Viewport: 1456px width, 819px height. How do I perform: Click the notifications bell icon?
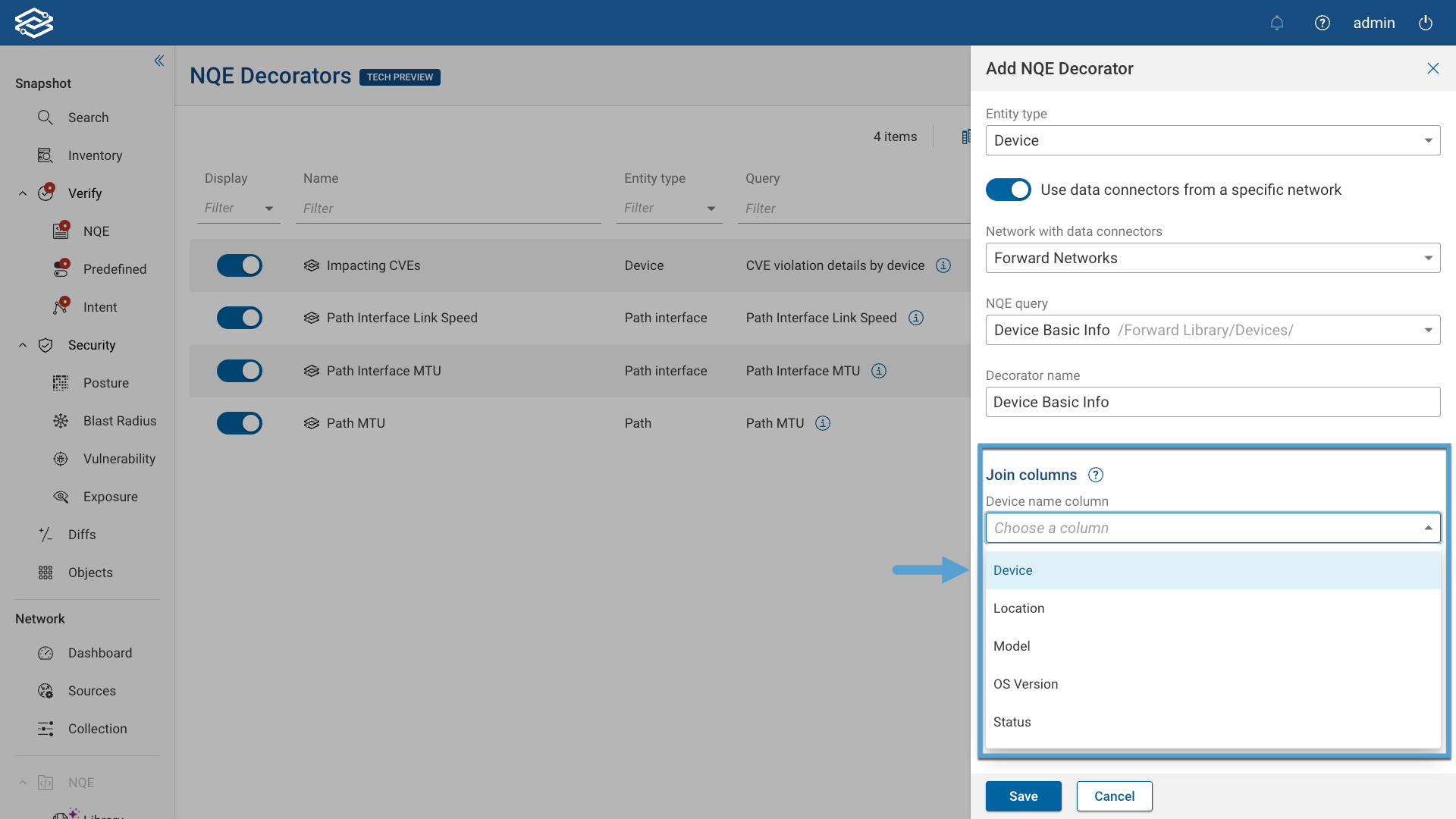point(1277,23)
